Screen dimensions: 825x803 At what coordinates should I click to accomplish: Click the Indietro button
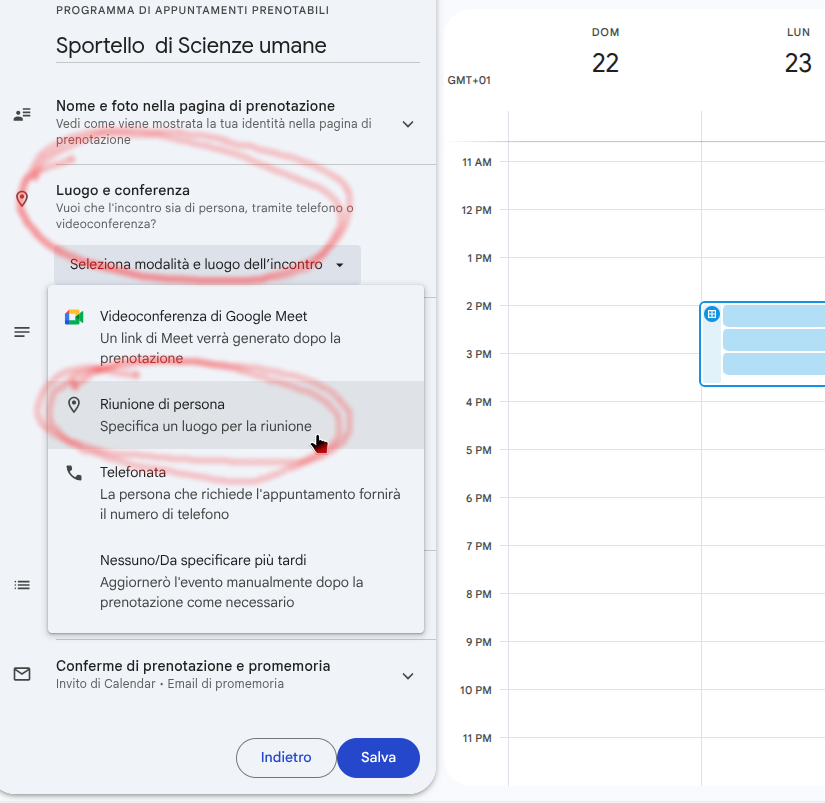coord(286,758)
